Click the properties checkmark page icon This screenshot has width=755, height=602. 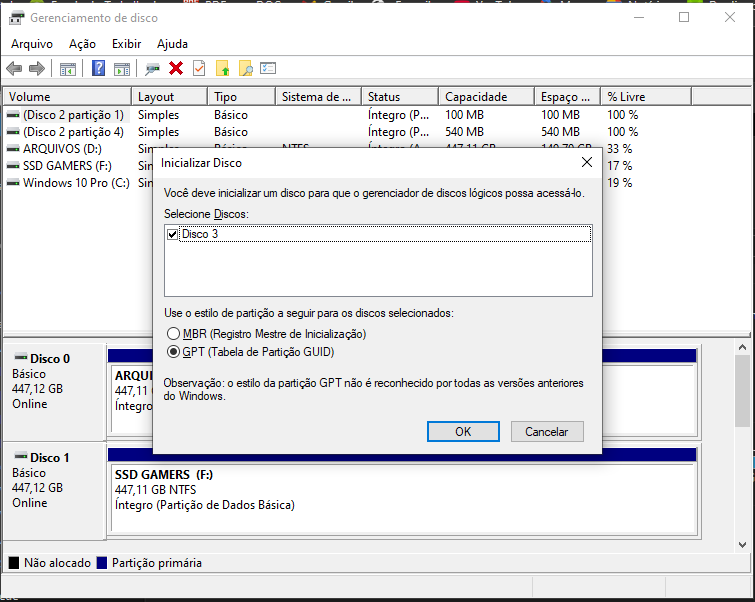(199, 69)
